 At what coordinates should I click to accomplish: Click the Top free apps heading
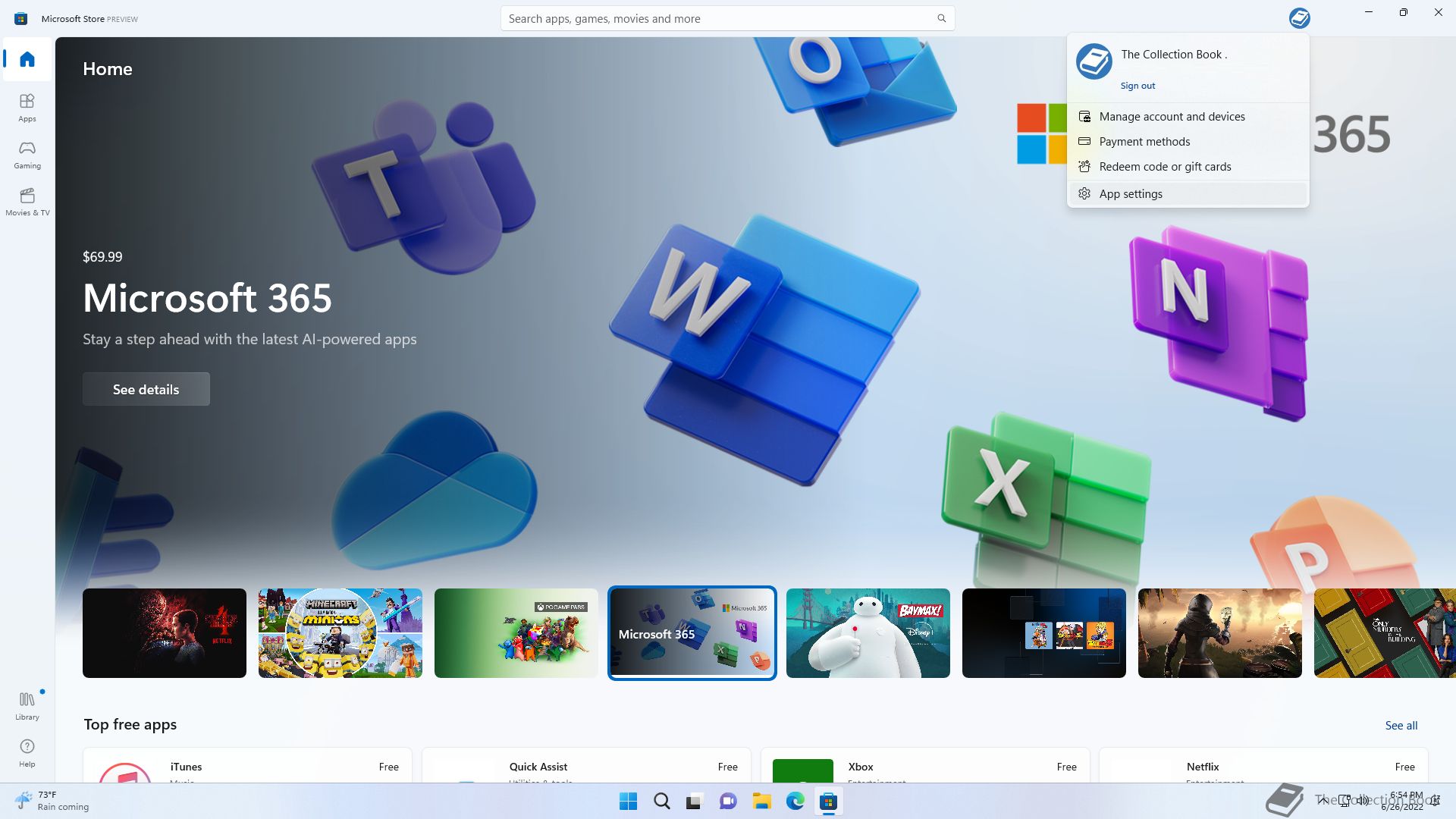pos(130,724)
